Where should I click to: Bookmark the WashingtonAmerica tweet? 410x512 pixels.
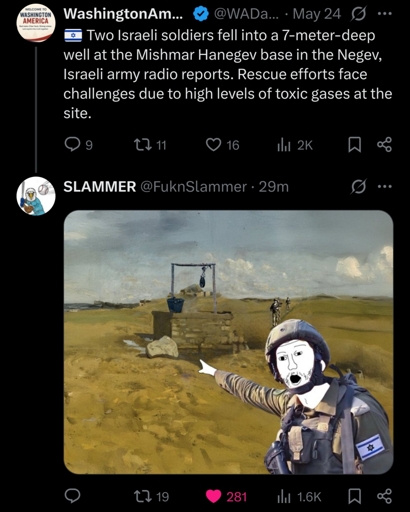(355, 145)
